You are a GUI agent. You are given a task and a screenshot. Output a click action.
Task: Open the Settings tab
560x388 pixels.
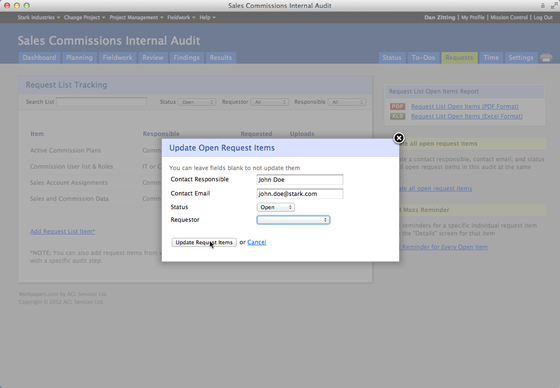521,58
